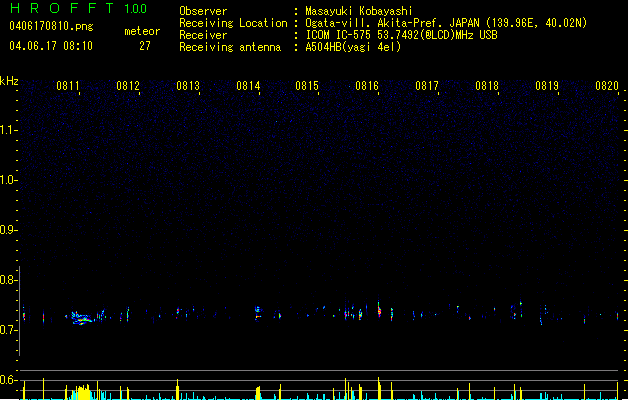The width and height of the screenshot is (629, 400).
Task: Click the 'Observer' field label
Action: 203,11
